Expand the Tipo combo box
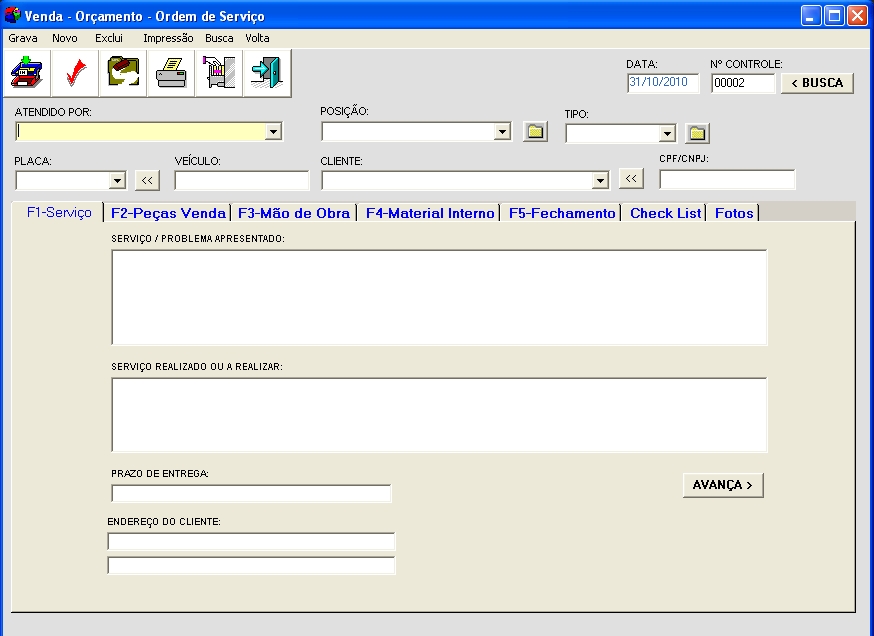Screen dimensions: 874x636 (668, 134)
